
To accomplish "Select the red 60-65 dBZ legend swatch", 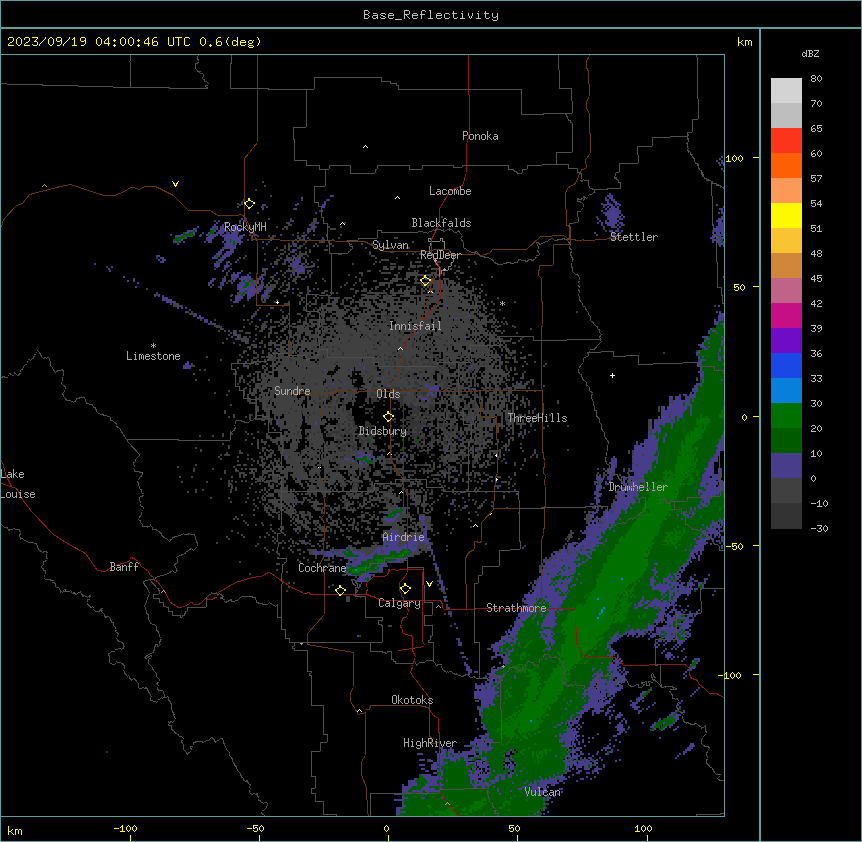I will pos(786,140).
